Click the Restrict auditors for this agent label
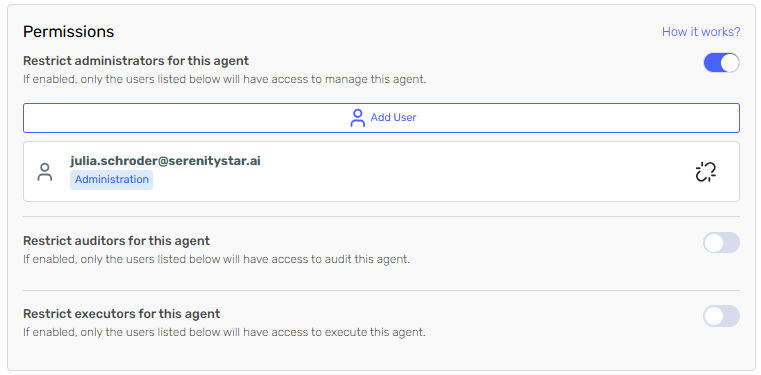This screenshot has height=375, width=761. [116, 241]
